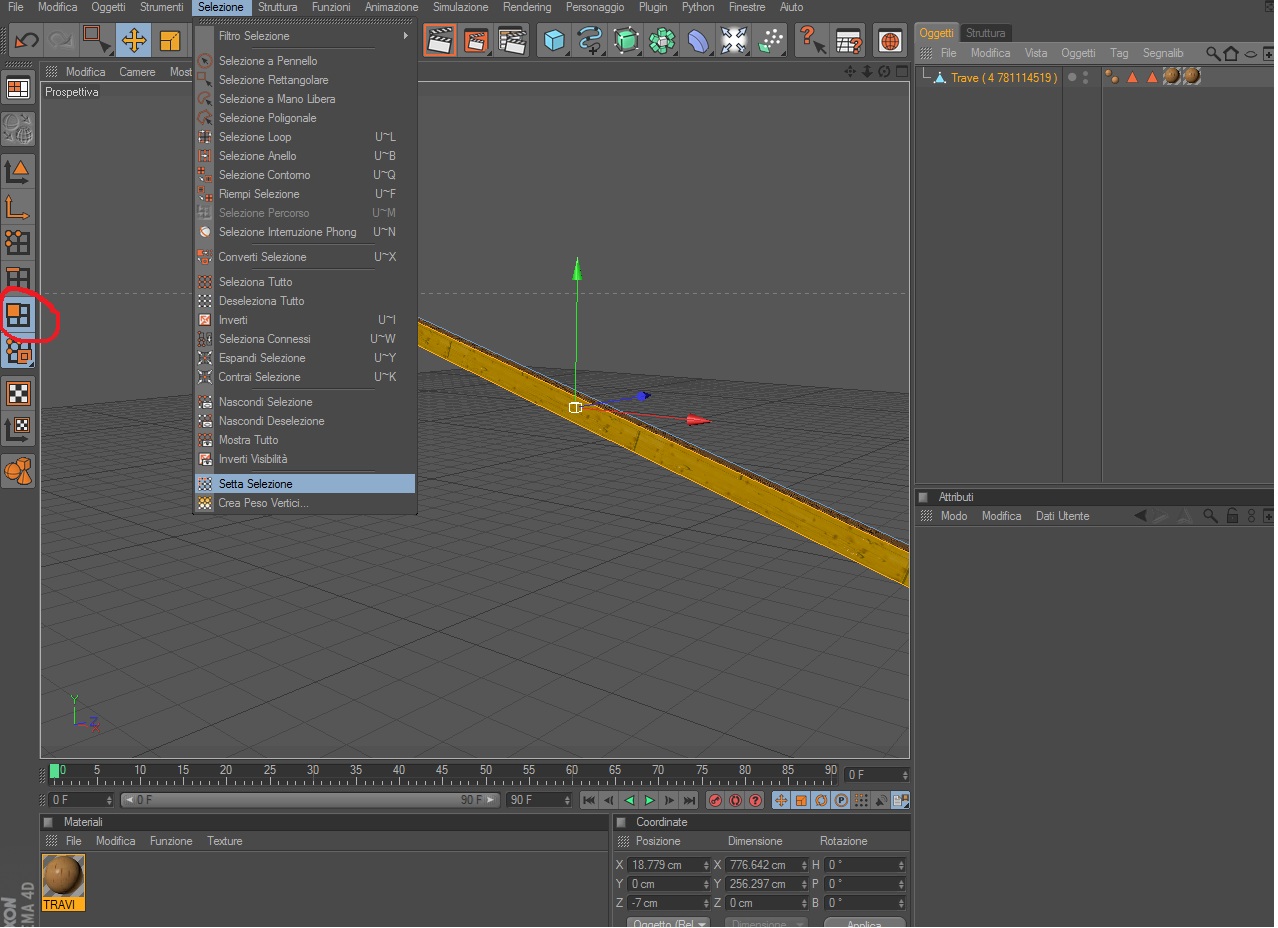Open the Camere menu in the viewport
1278x928 pixels.
click(x=138, y=72)
